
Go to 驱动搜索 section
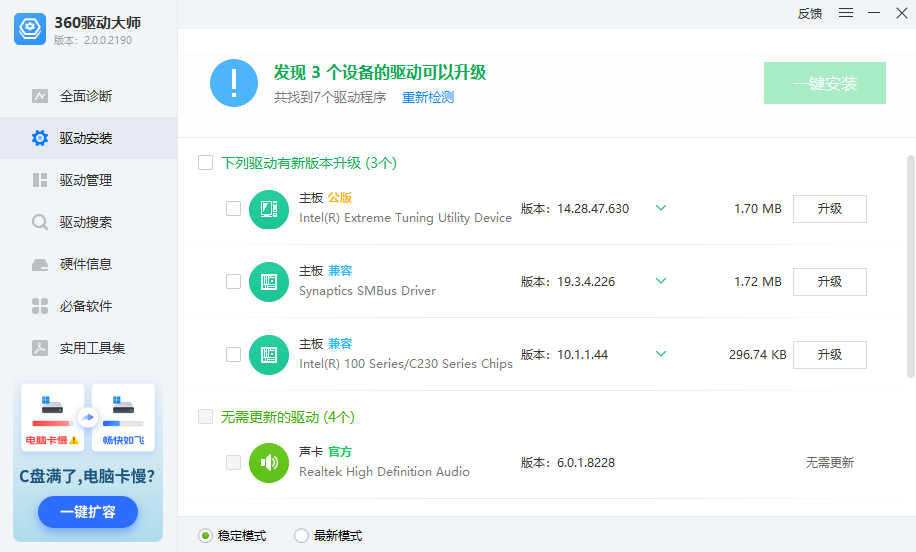pos(89,222)
